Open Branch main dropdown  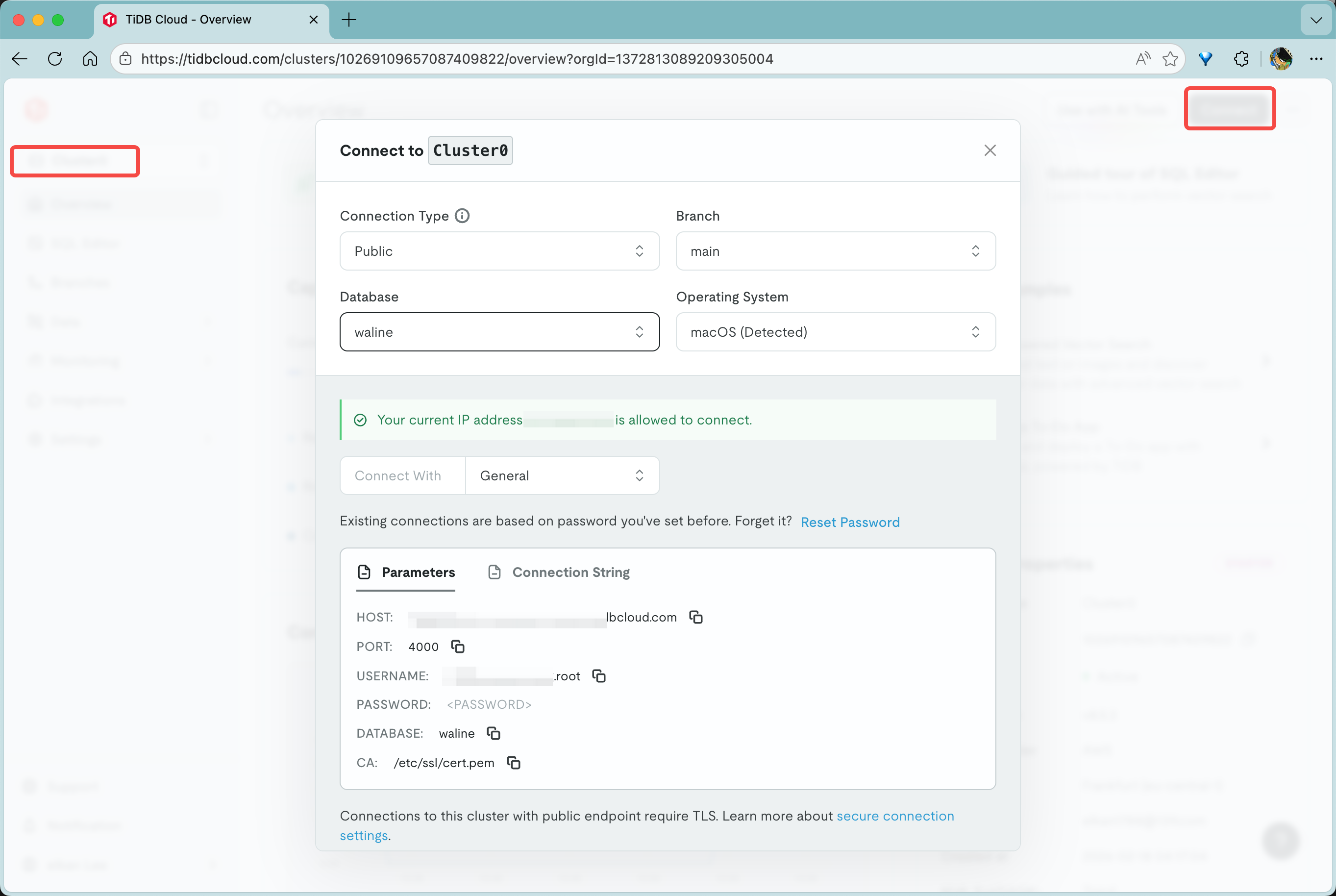[835, 251]
